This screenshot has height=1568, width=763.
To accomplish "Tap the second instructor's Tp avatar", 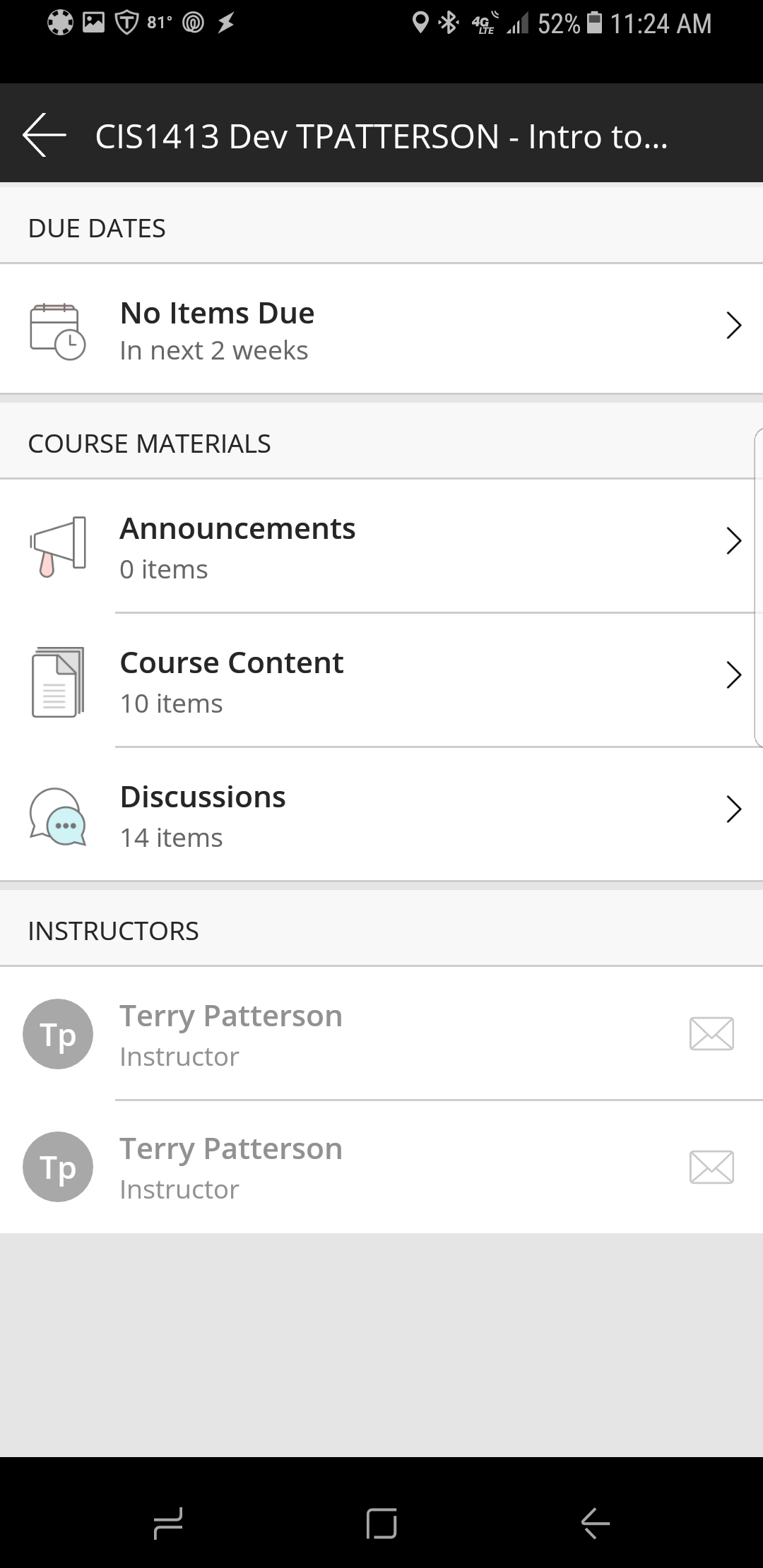I will (58, 1167).
